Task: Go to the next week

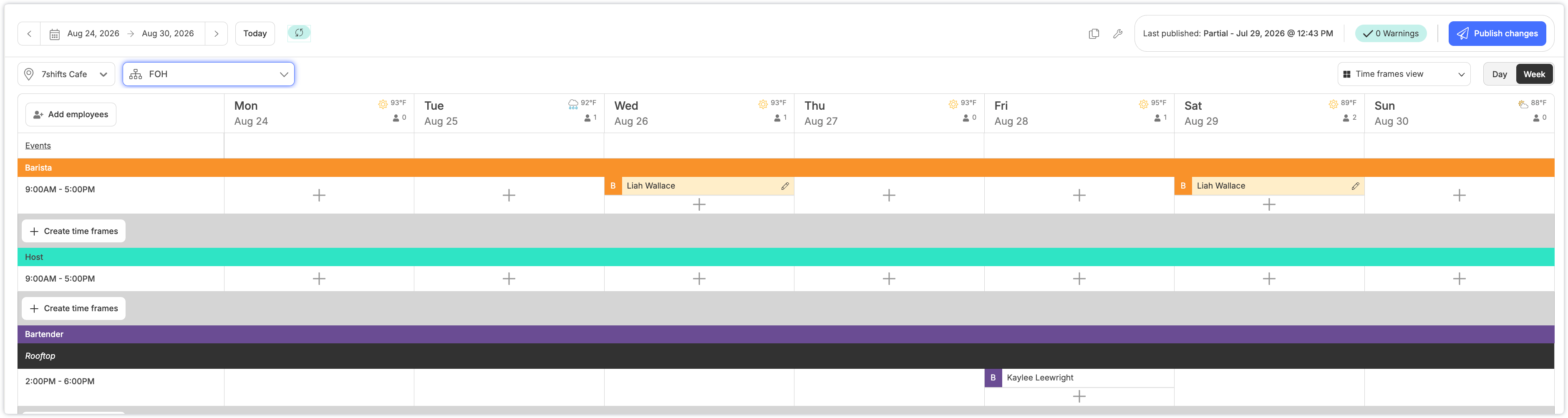Action: point(216,33)
